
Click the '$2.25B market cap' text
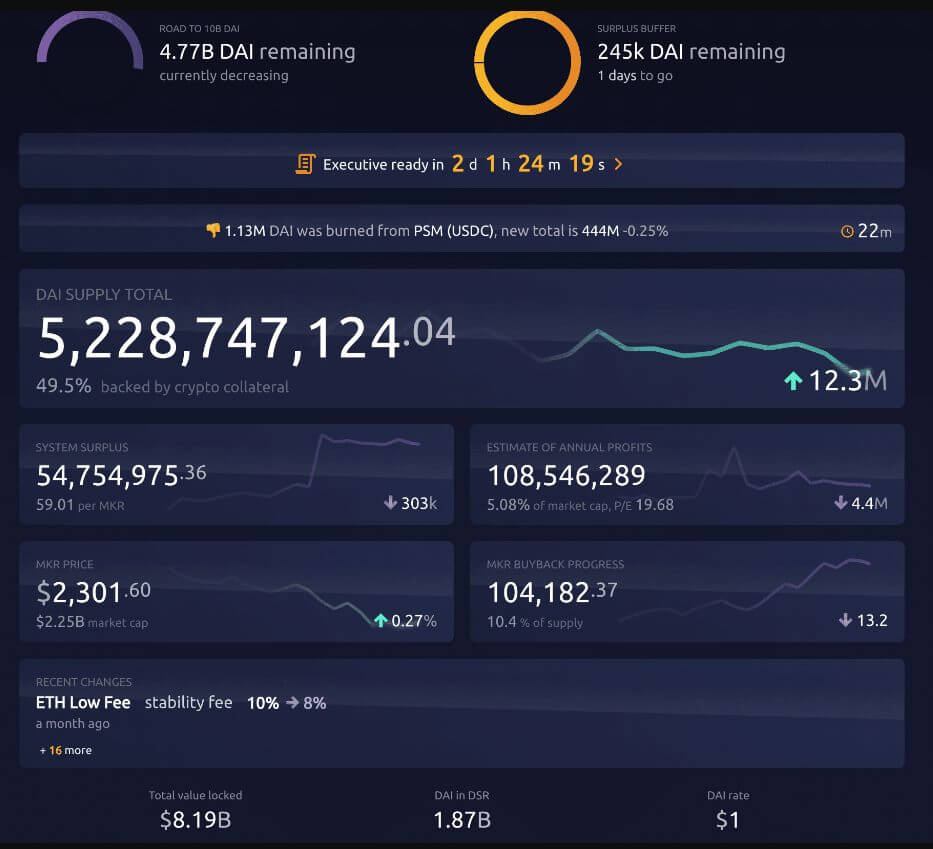(x=92, y=622)
